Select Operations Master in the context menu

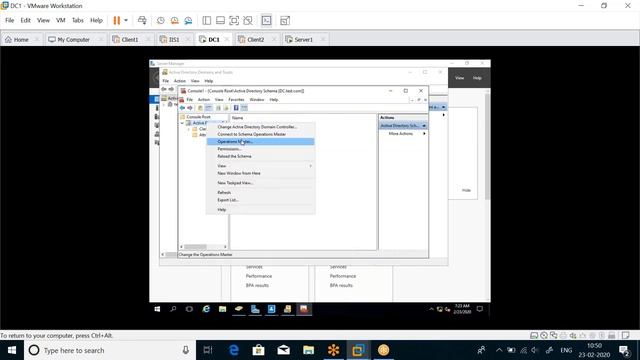click(260, 142)
